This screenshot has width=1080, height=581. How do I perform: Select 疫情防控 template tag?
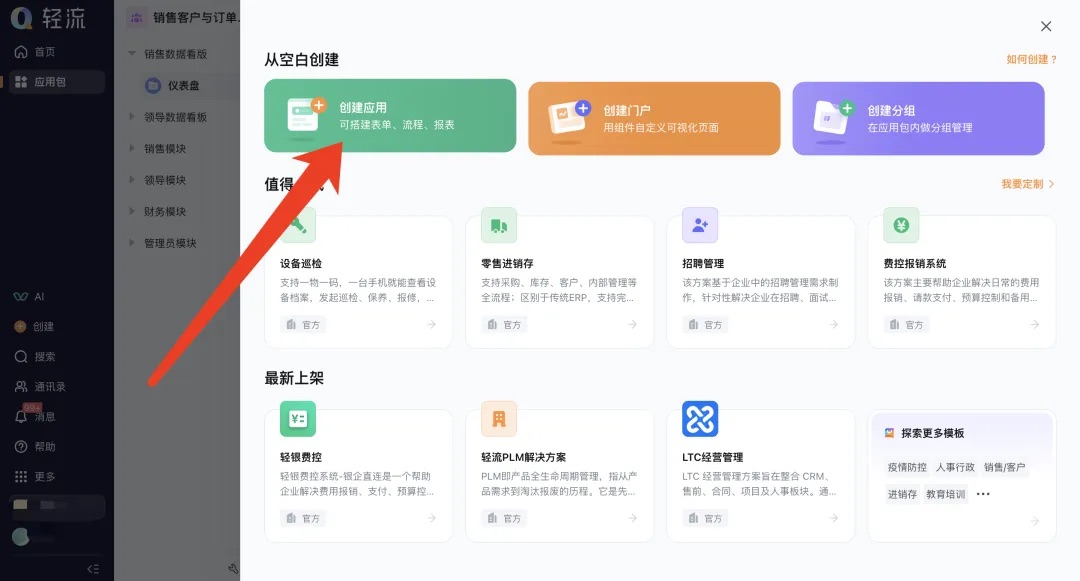tap(907, 467)
